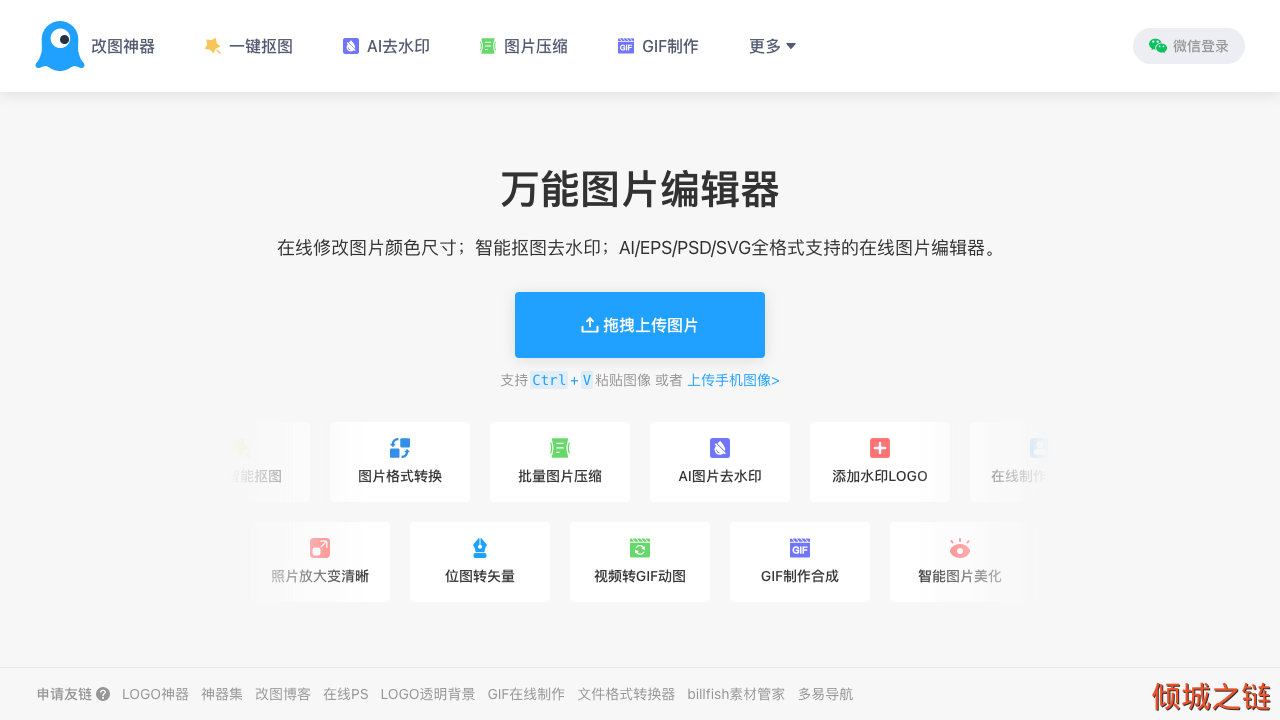Expand the 更多 dropdown menu

point(772,46)
